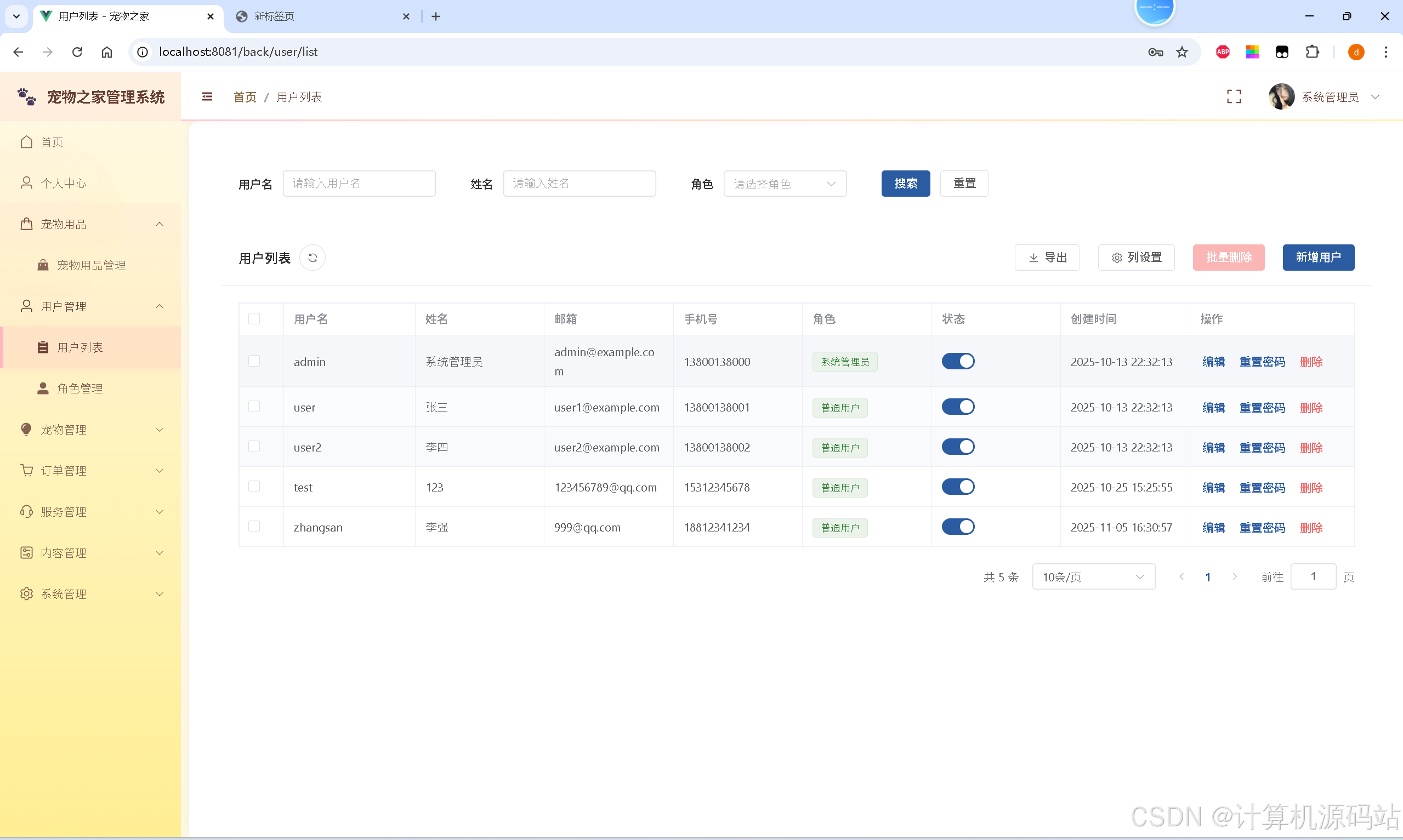Open 个人中心 in the sidebar
The height and width of the screenshot is (840, 1403).
tap(90, 183)
